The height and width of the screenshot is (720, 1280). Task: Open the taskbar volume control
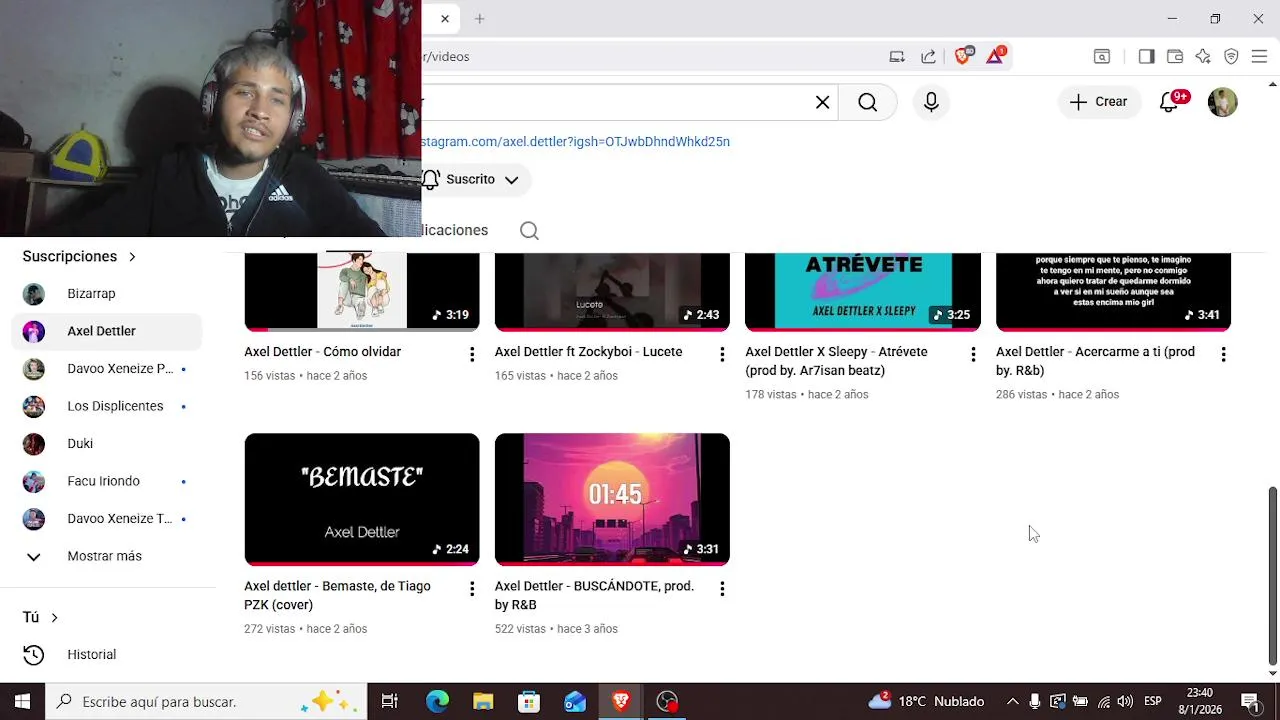click(1125, 702)
